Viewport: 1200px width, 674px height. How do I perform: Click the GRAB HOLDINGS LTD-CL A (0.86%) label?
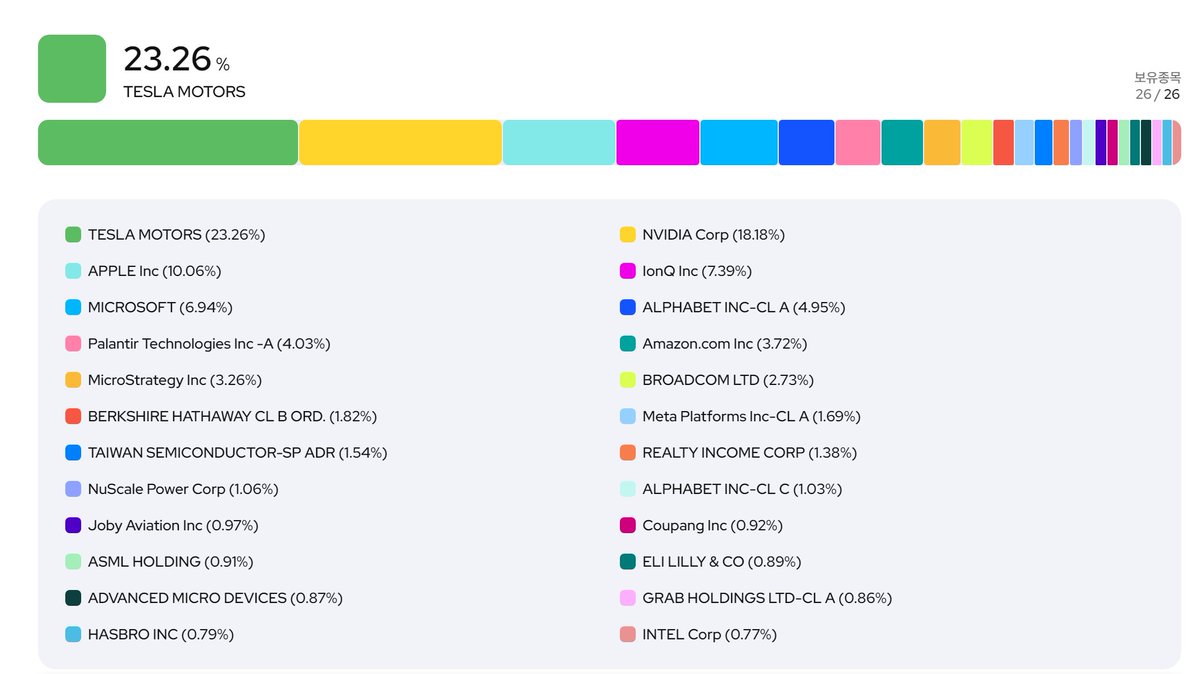click(x=767, y=598)
